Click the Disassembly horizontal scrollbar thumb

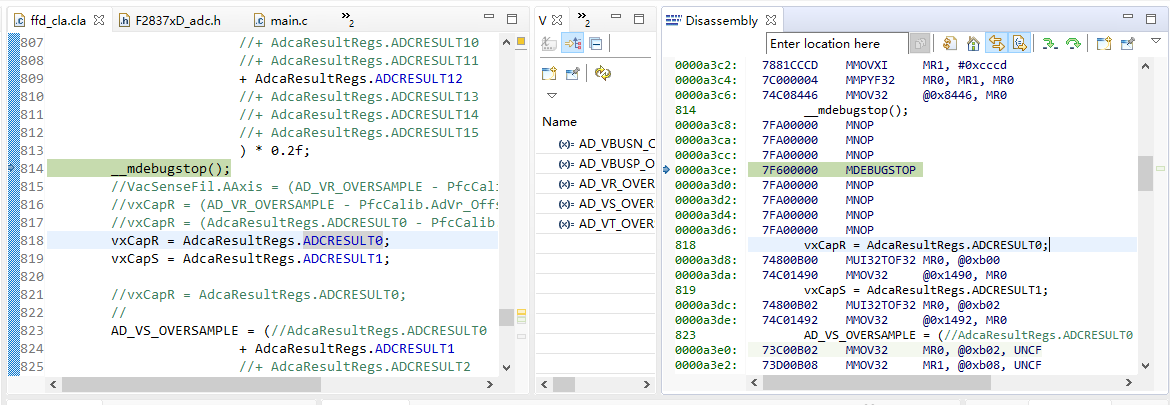click(x=877, y=382)
